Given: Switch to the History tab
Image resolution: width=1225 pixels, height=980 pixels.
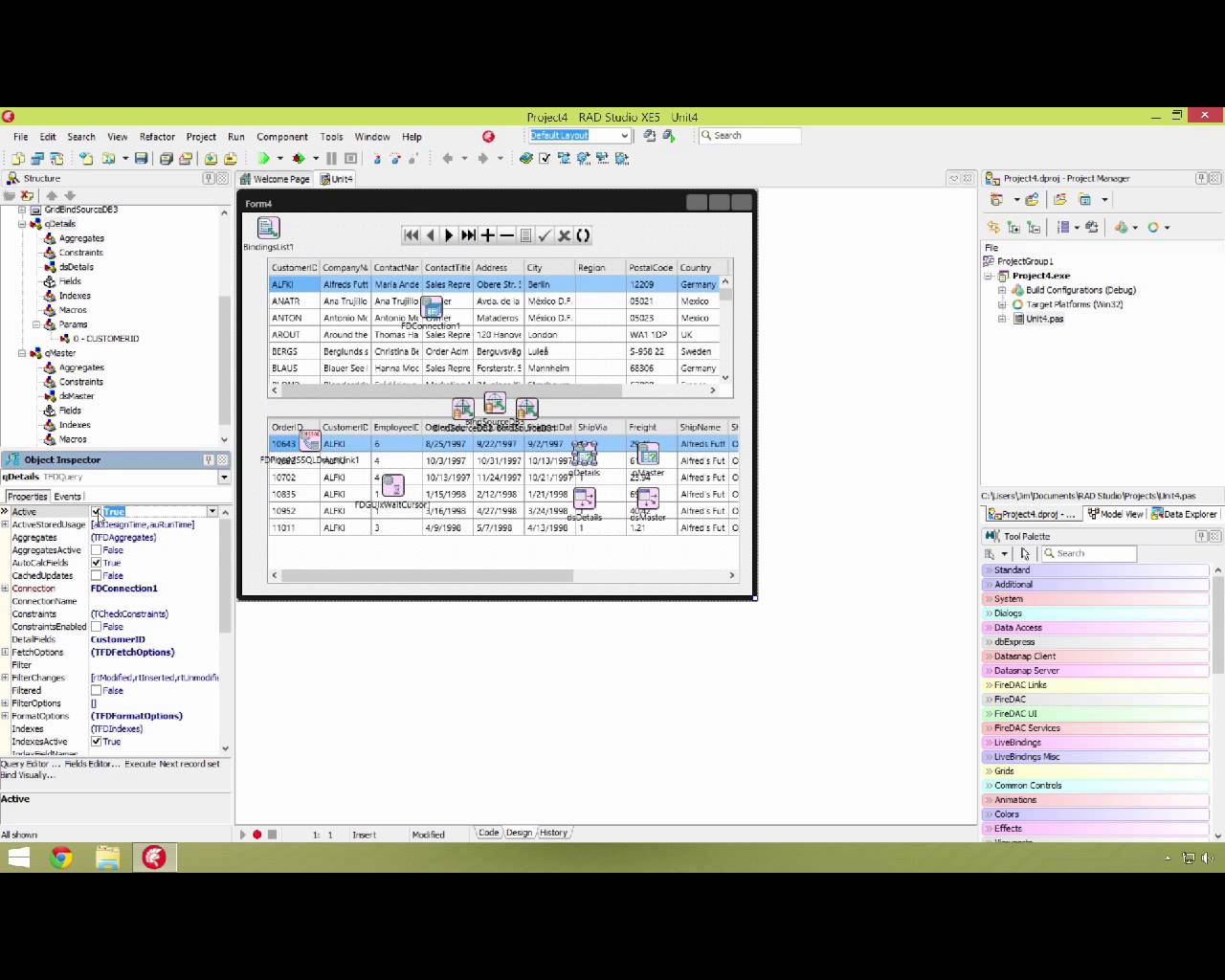Looking at the screenshot, I should point(553,833).
